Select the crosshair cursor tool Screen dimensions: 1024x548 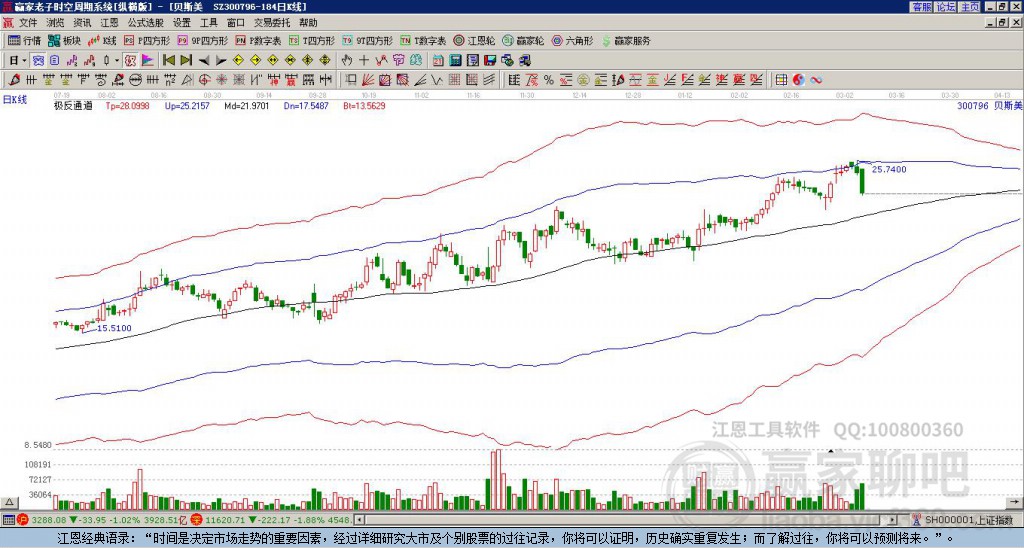pos(364,61)
